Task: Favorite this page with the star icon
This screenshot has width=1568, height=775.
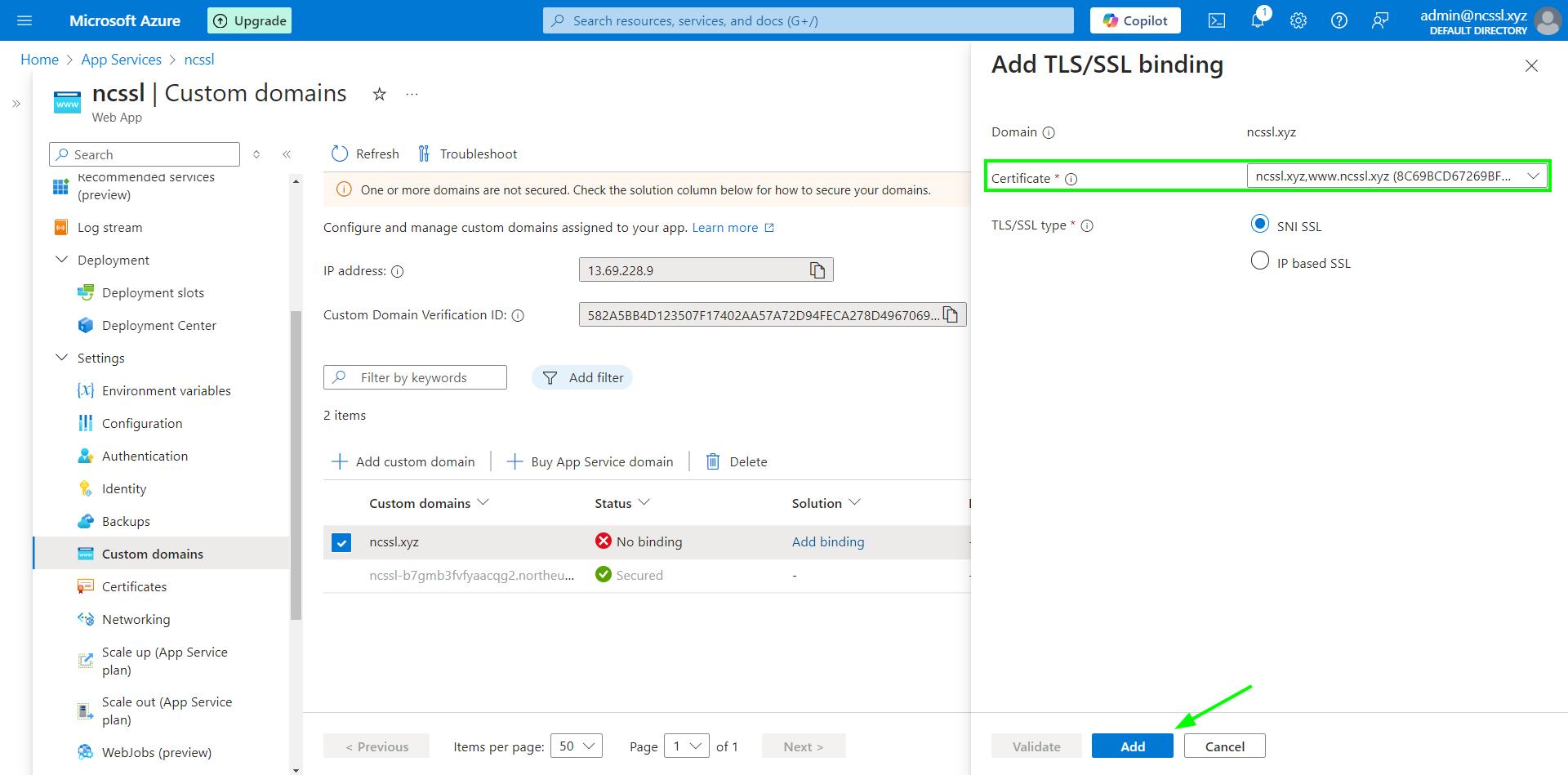Action: [x=379, y=94]
